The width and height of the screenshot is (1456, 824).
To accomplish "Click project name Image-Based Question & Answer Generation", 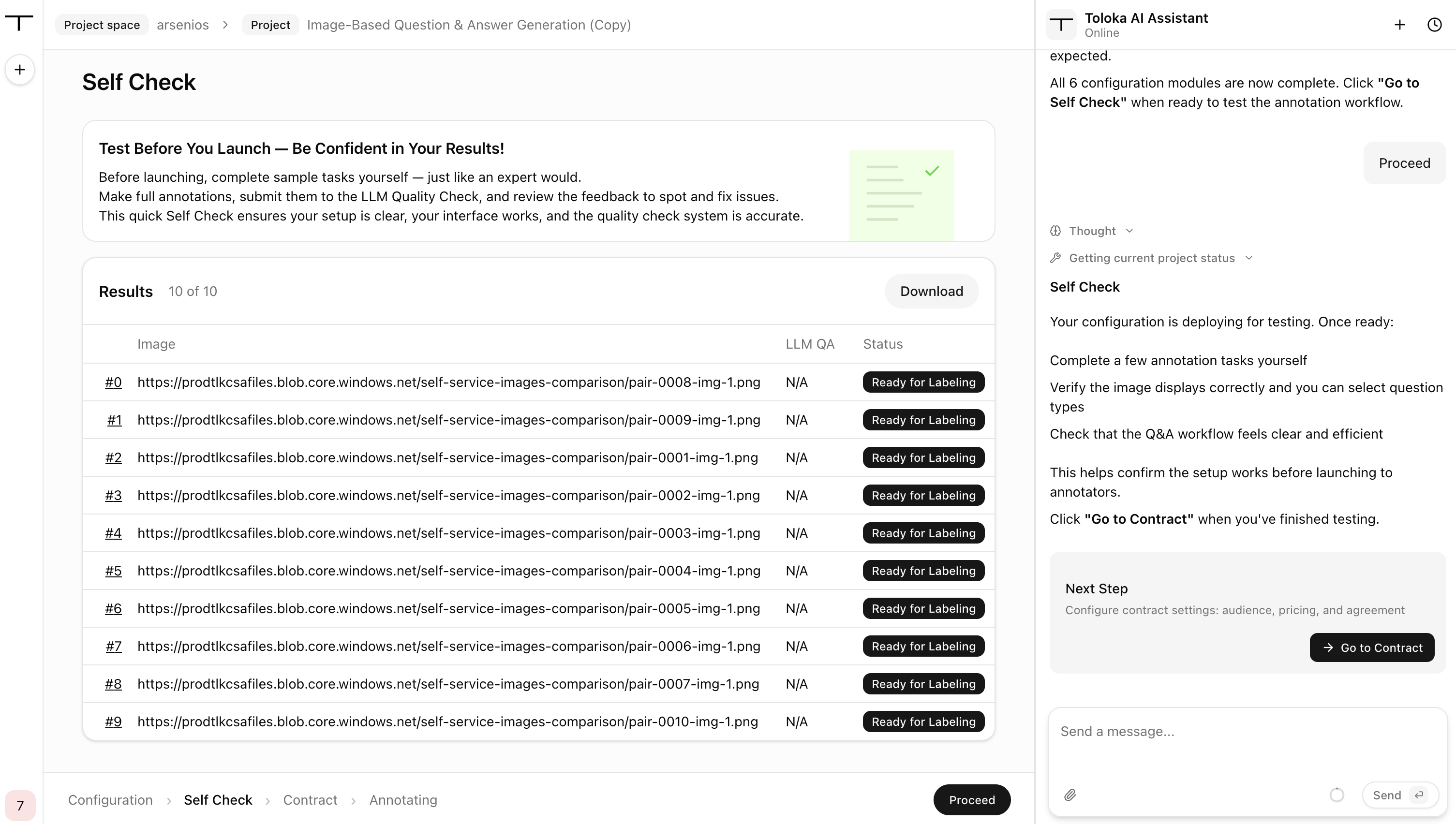I will (x=469, y=25).
